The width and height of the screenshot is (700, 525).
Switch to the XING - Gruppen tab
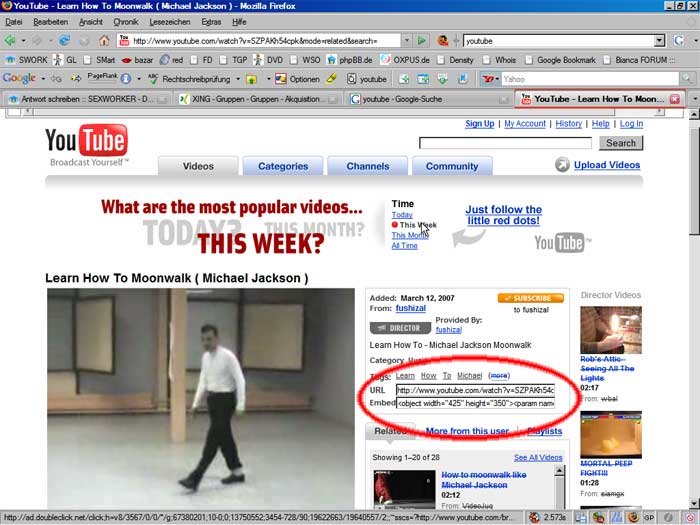click(x=257, y=99)
